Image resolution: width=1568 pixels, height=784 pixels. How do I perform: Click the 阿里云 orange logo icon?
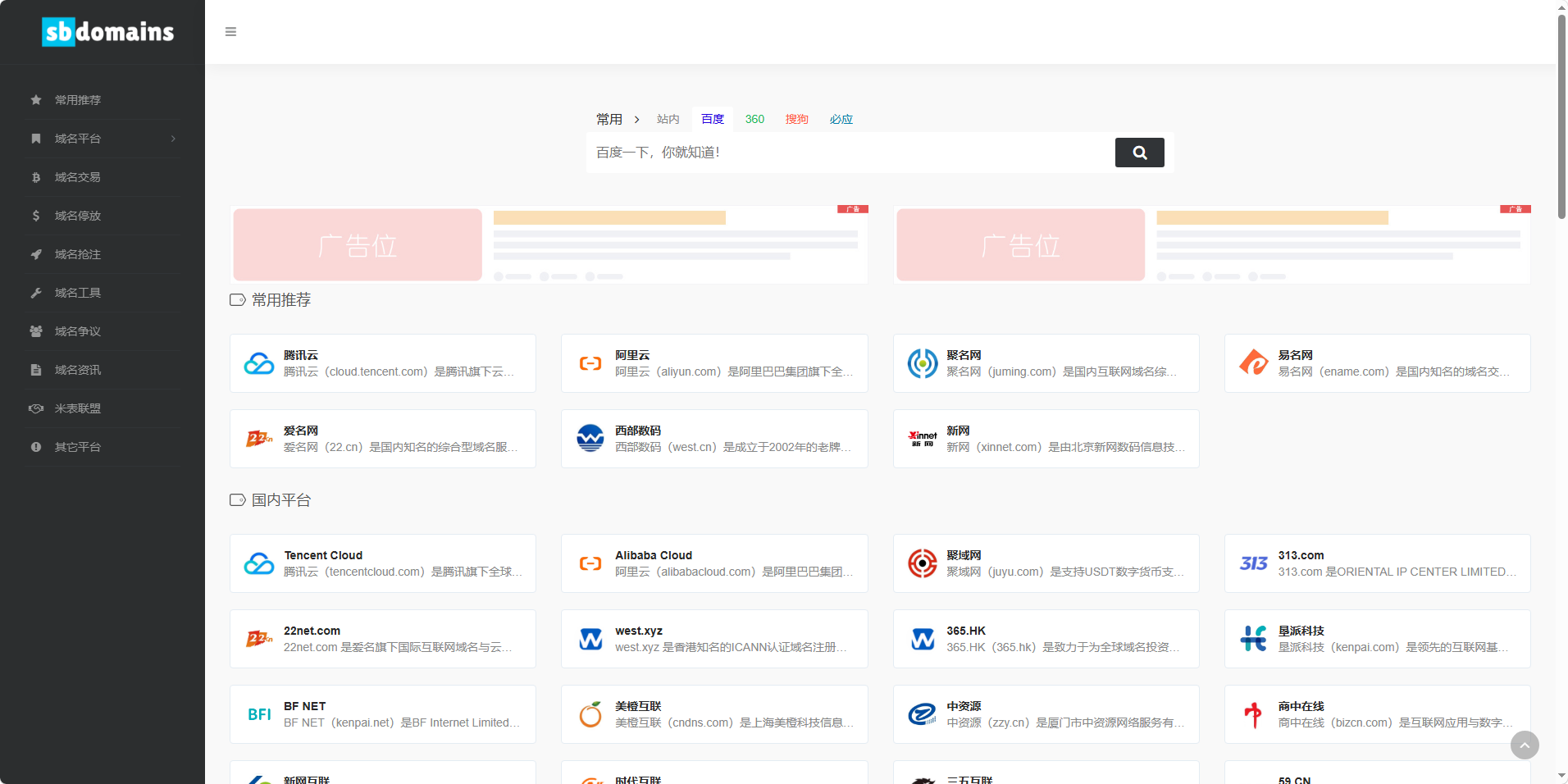pyautogui.click(x=590, y=363)
